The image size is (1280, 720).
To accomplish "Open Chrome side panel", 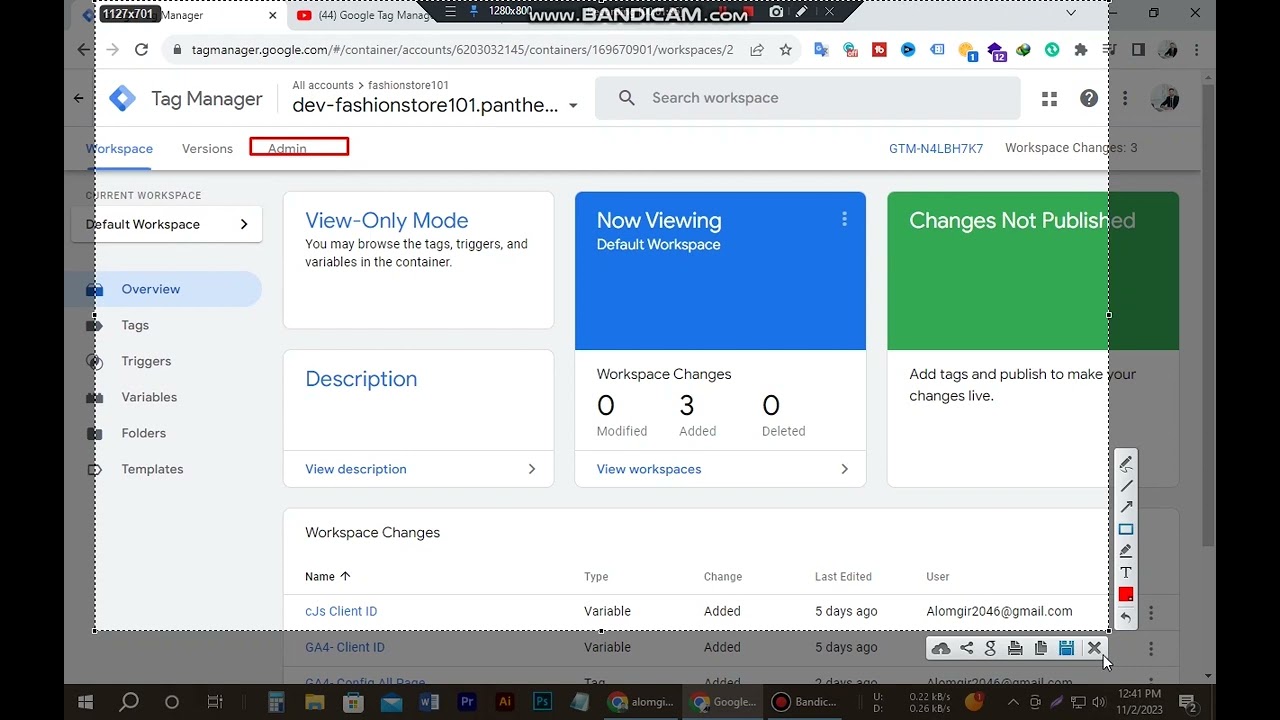I will (x=1138, y=49).
